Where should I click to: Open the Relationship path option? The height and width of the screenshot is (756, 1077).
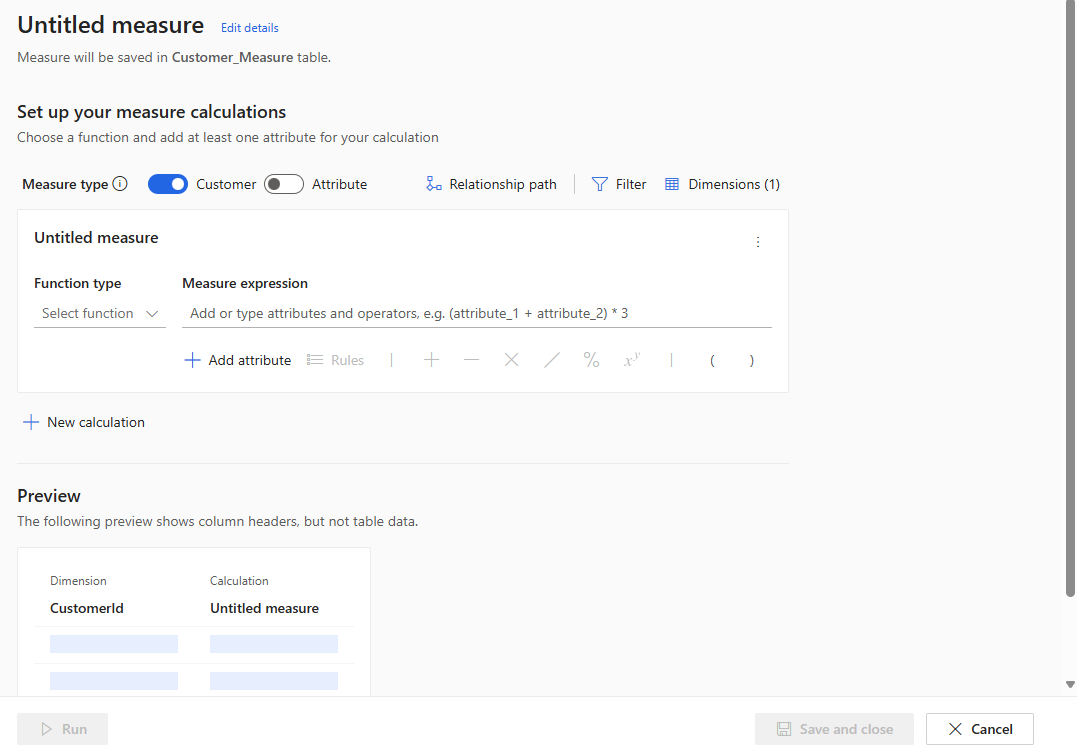[491, 184]
